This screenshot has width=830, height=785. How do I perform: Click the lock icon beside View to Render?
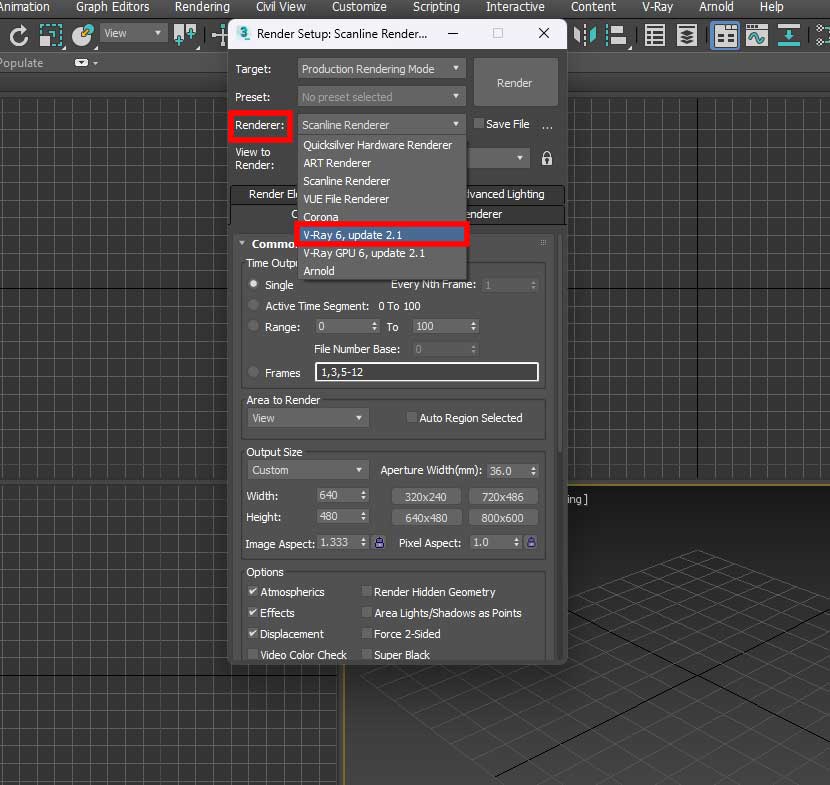547,158
